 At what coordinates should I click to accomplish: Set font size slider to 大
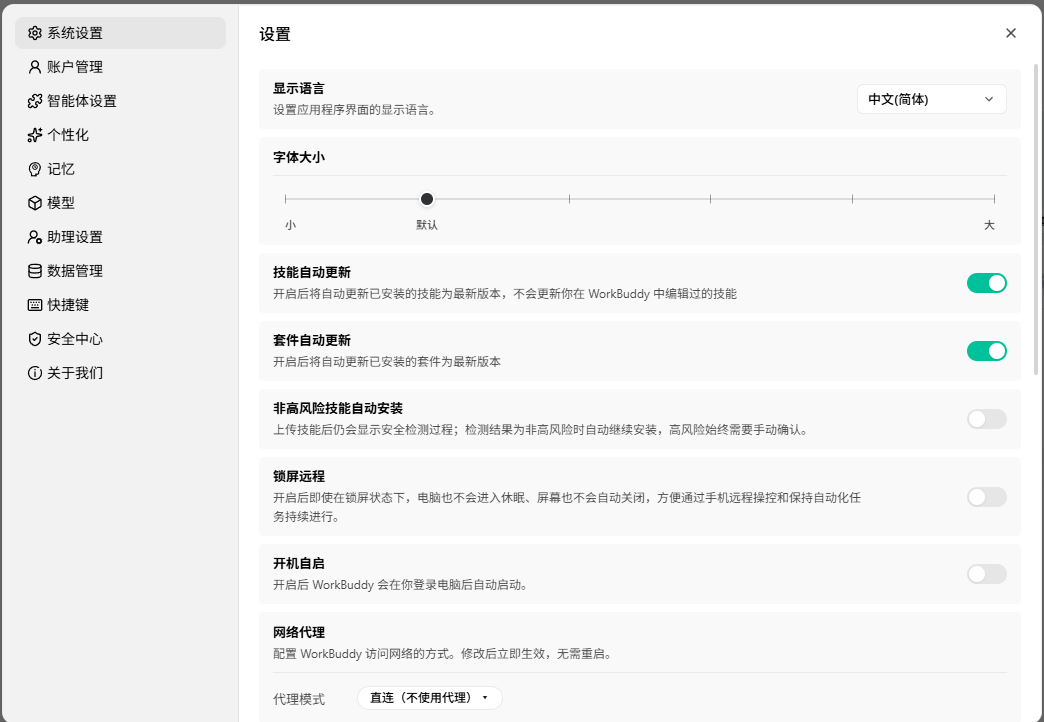[x=994, y=198]
